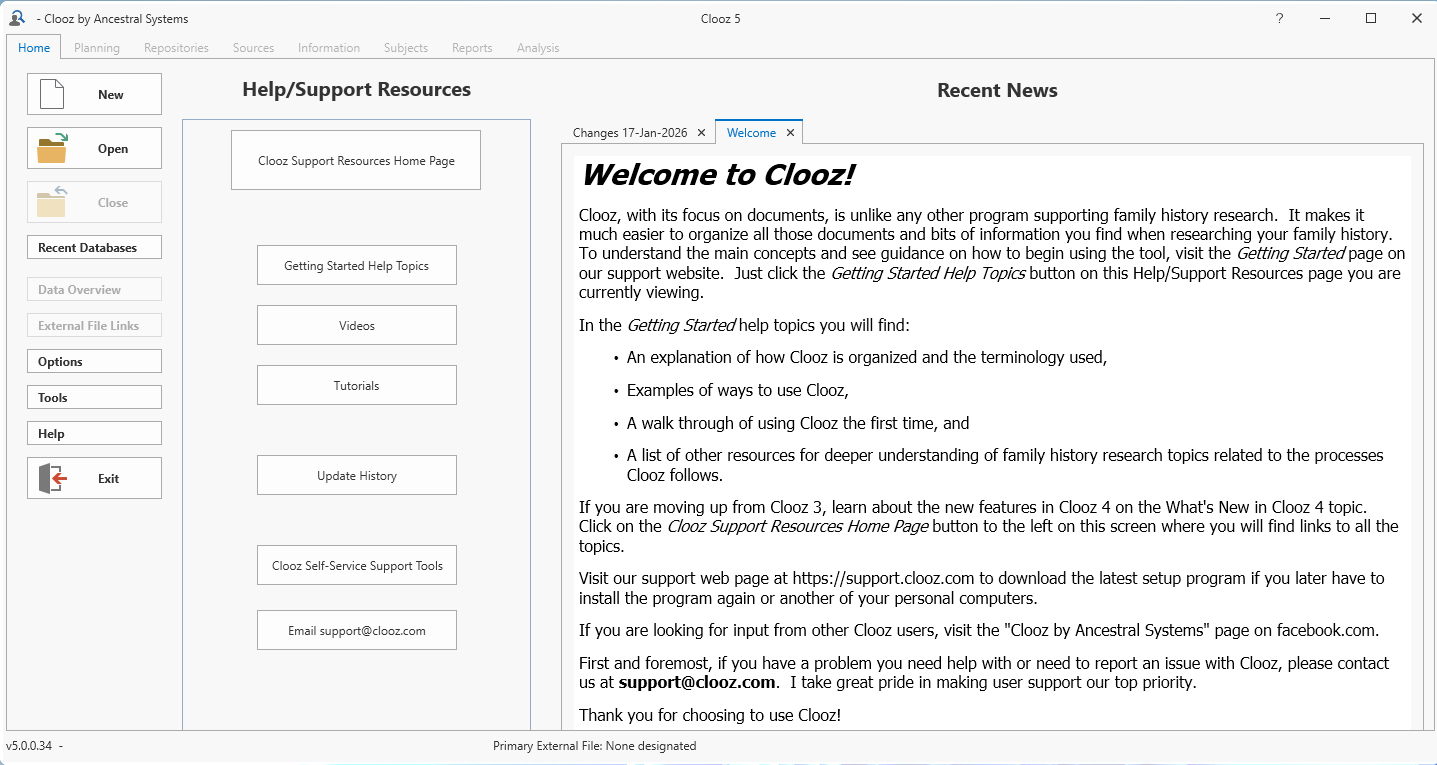Open Clooz Support Resources Home Page
The height and width of the screenshot is (765, 1437).
point(356,160)
